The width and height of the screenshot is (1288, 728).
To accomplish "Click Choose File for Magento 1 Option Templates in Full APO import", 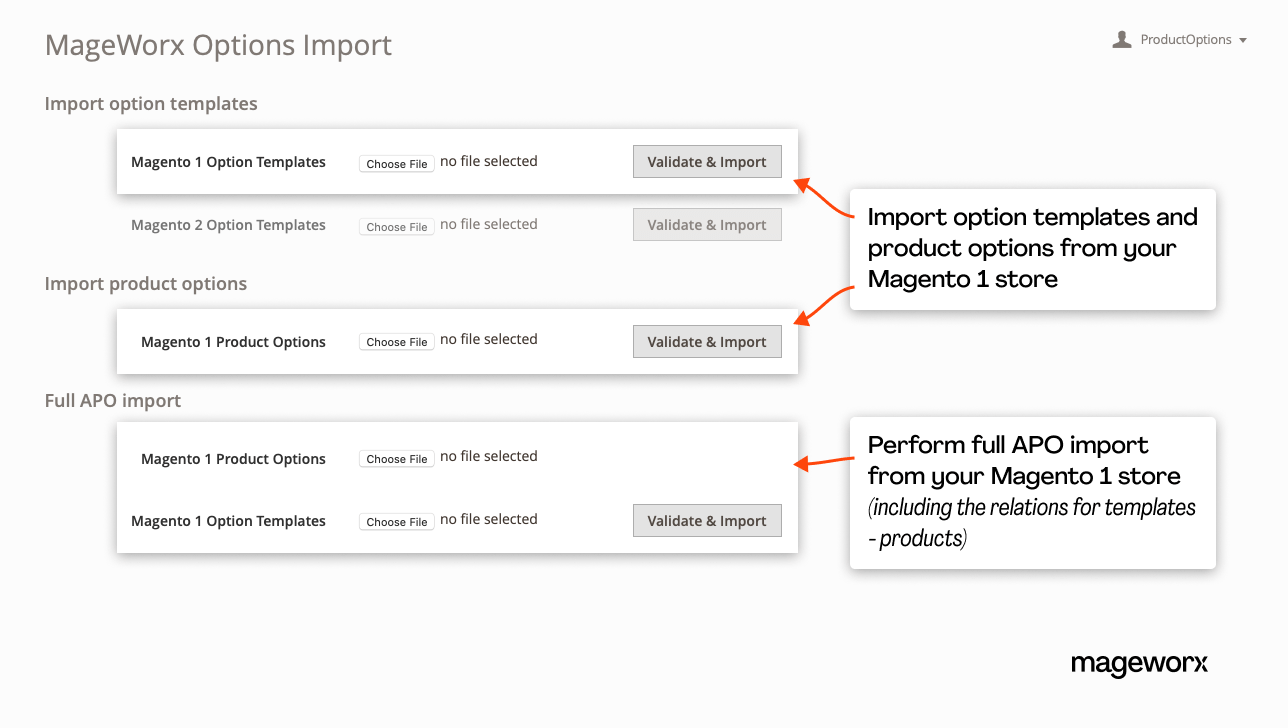I will tap(396, 521).
